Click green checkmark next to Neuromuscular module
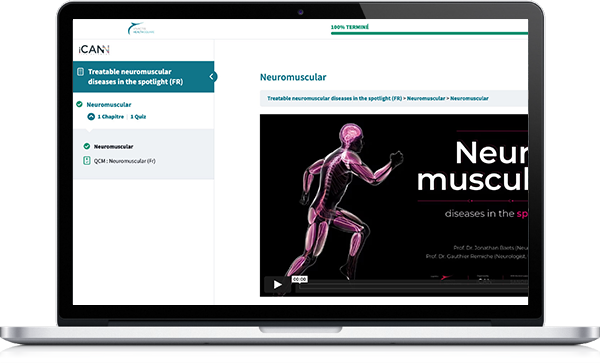This screenshot has width=600, height=363. (x=79, y=104)
